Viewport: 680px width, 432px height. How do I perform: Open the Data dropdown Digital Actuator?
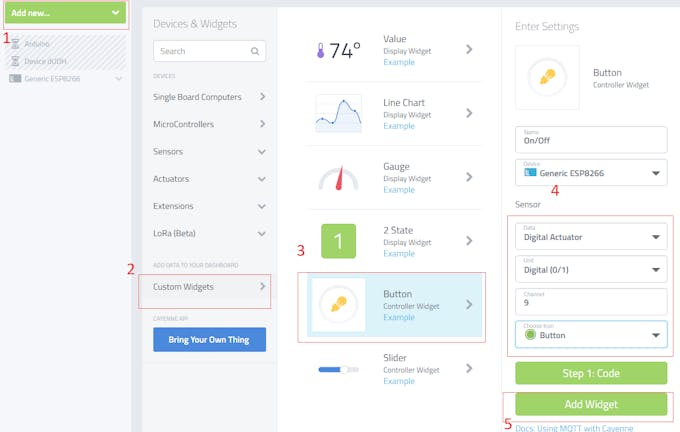tap(591, 236)
